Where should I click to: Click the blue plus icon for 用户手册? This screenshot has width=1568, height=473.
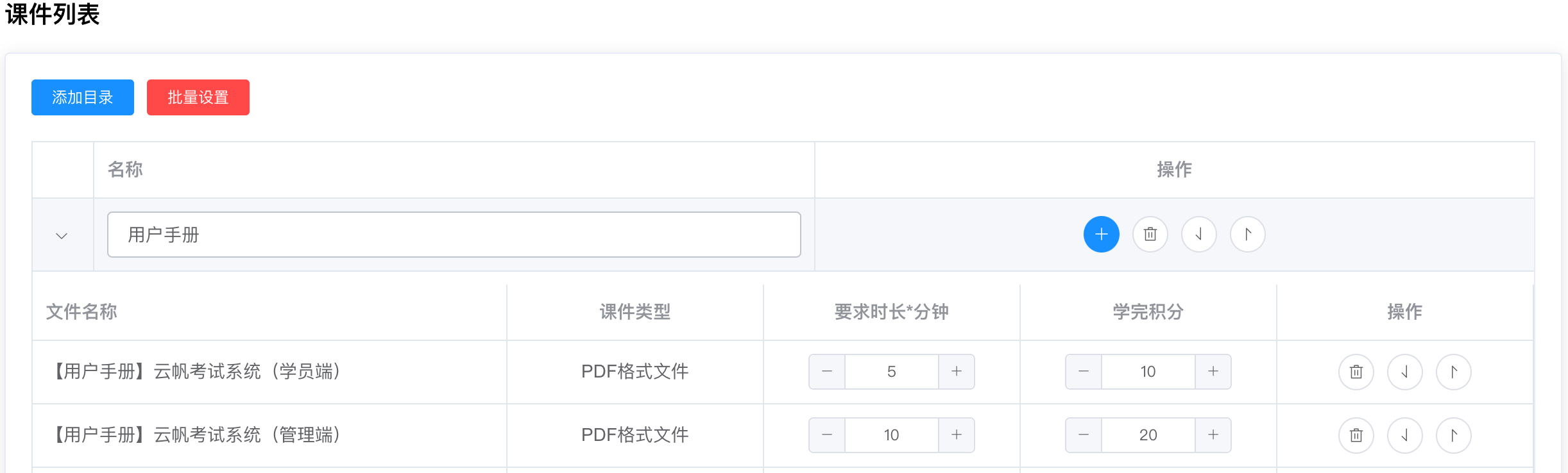[x=1101, y=235]
